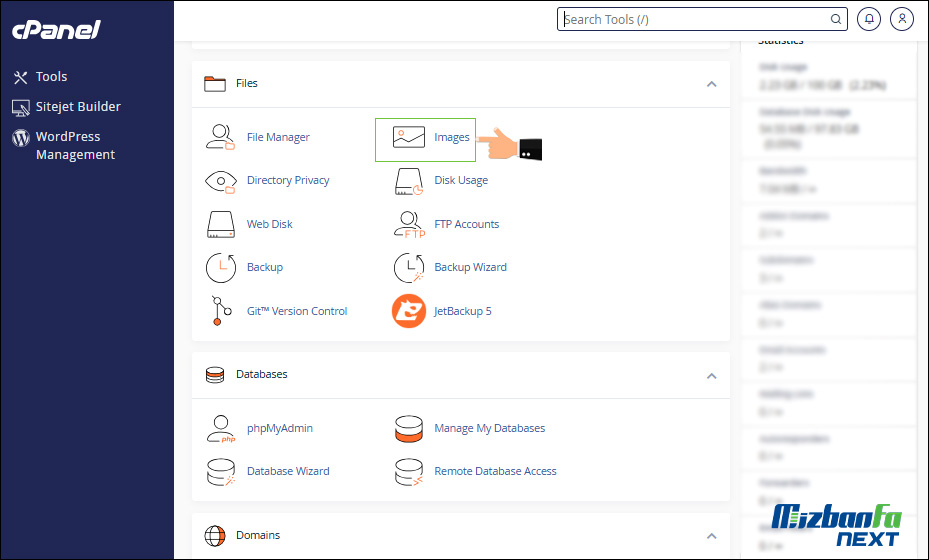This screenshot has width=929, height=560.
Task: Click the Directory Privacy eye icon
Action: 220,181
